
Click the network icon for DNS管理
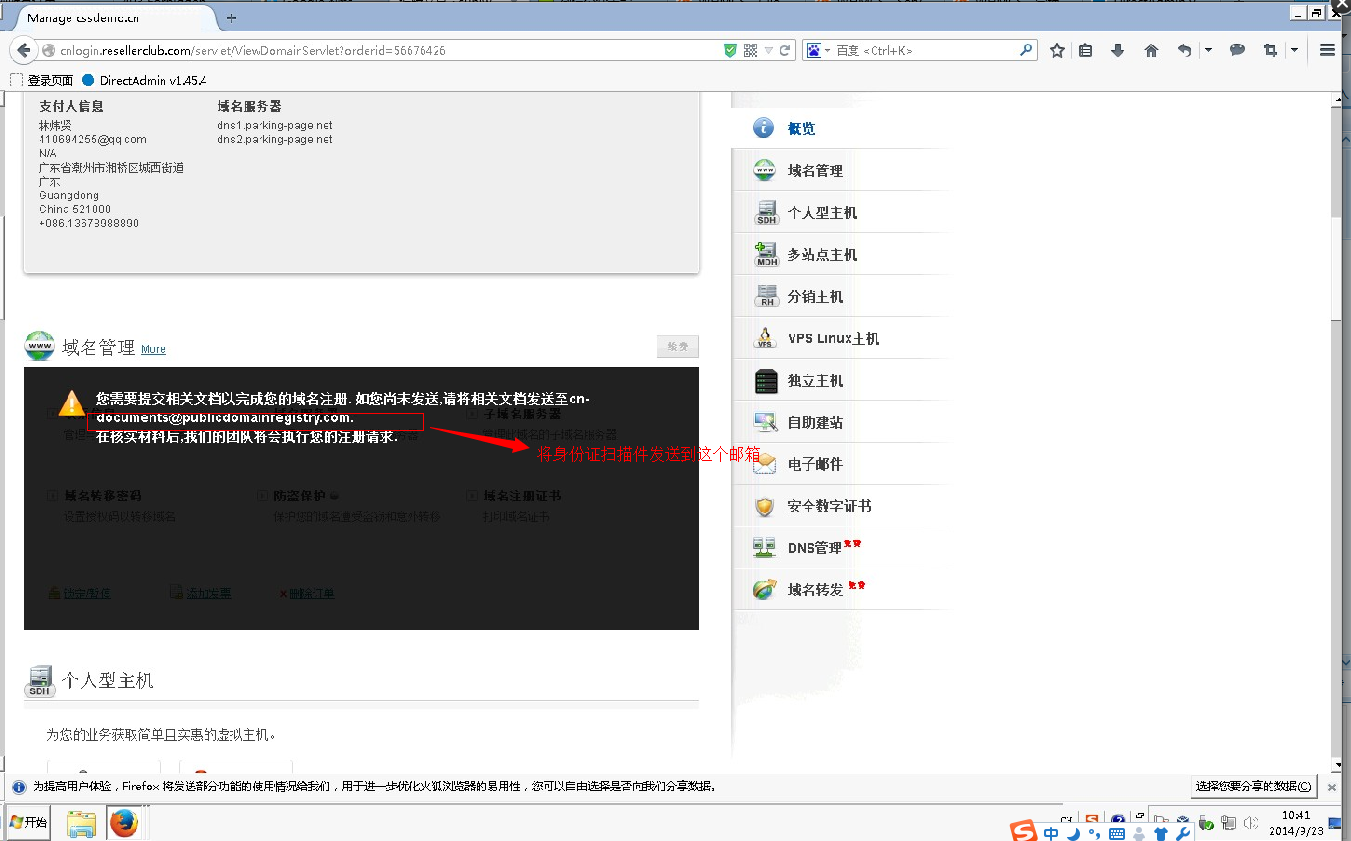tap(764, 548)
